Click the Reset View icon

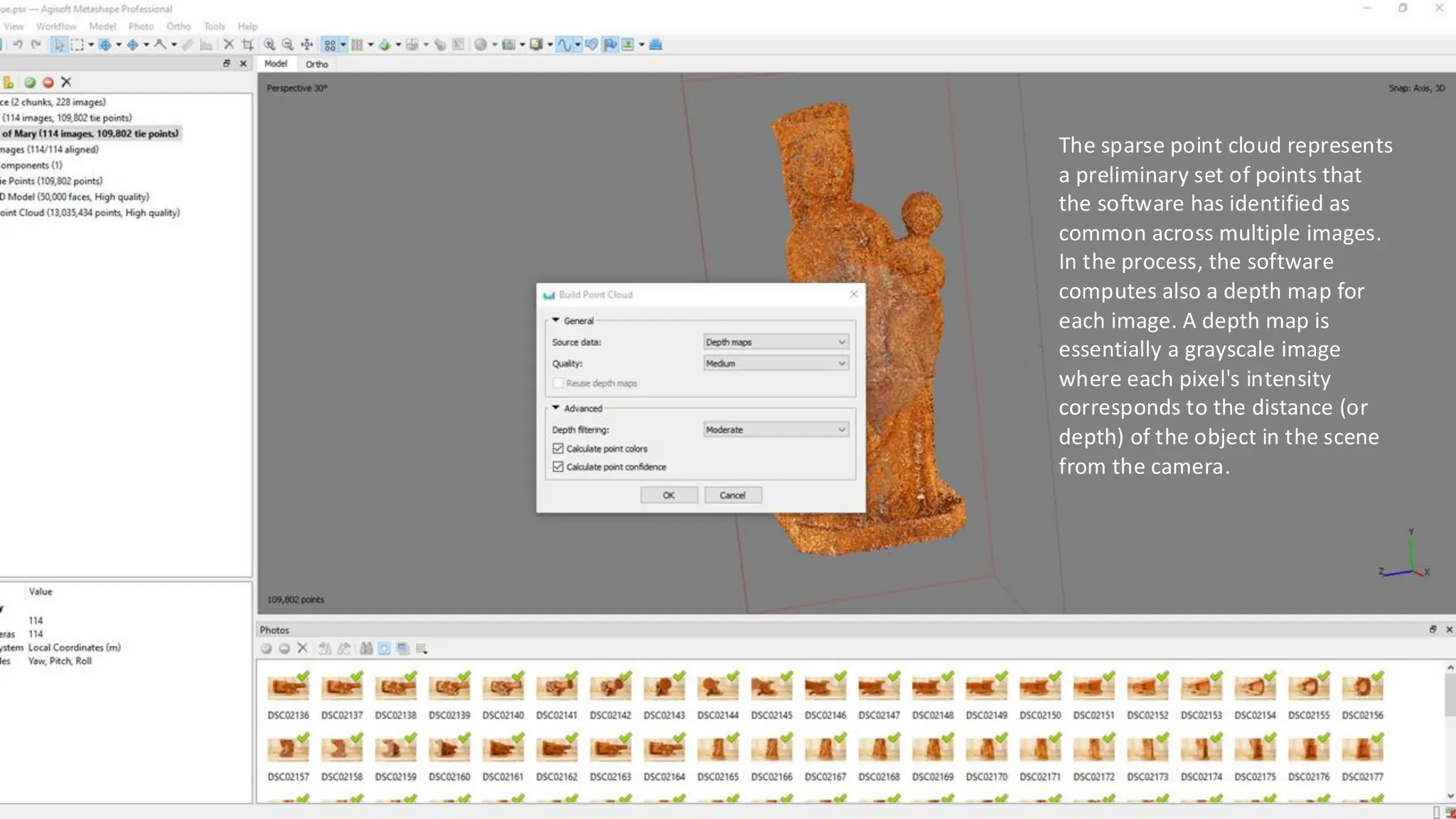pyautogui.click(x=306, y=45)
